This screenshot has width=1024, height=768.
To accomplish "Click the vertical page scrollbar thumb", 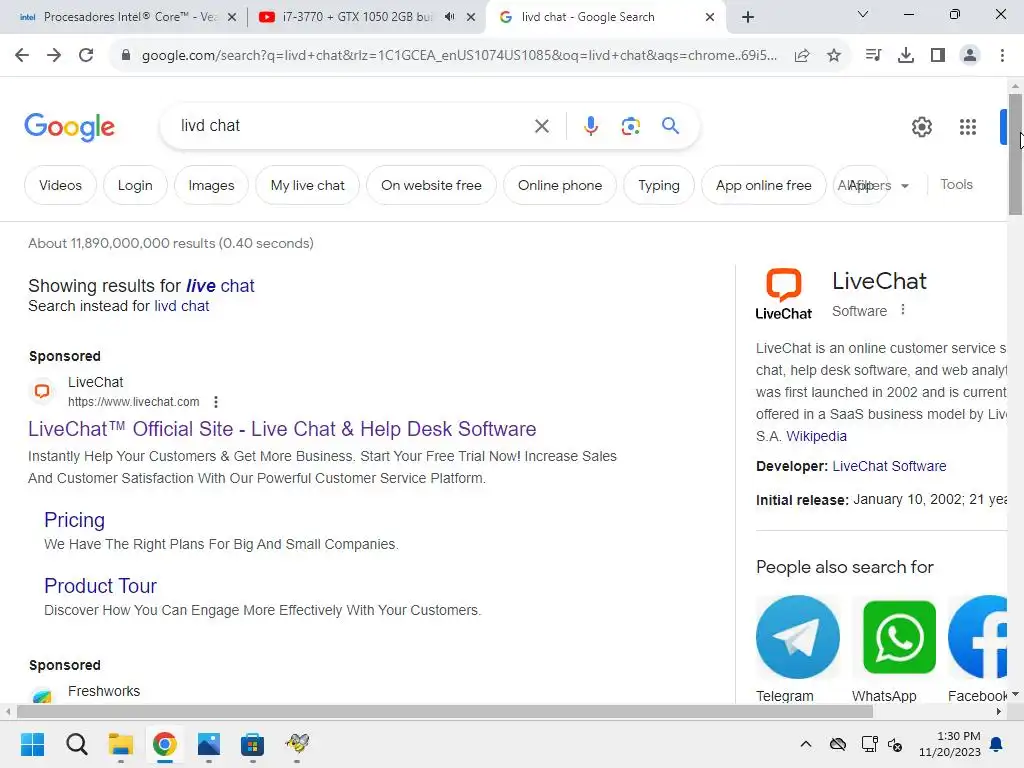I will [1015, 154].
